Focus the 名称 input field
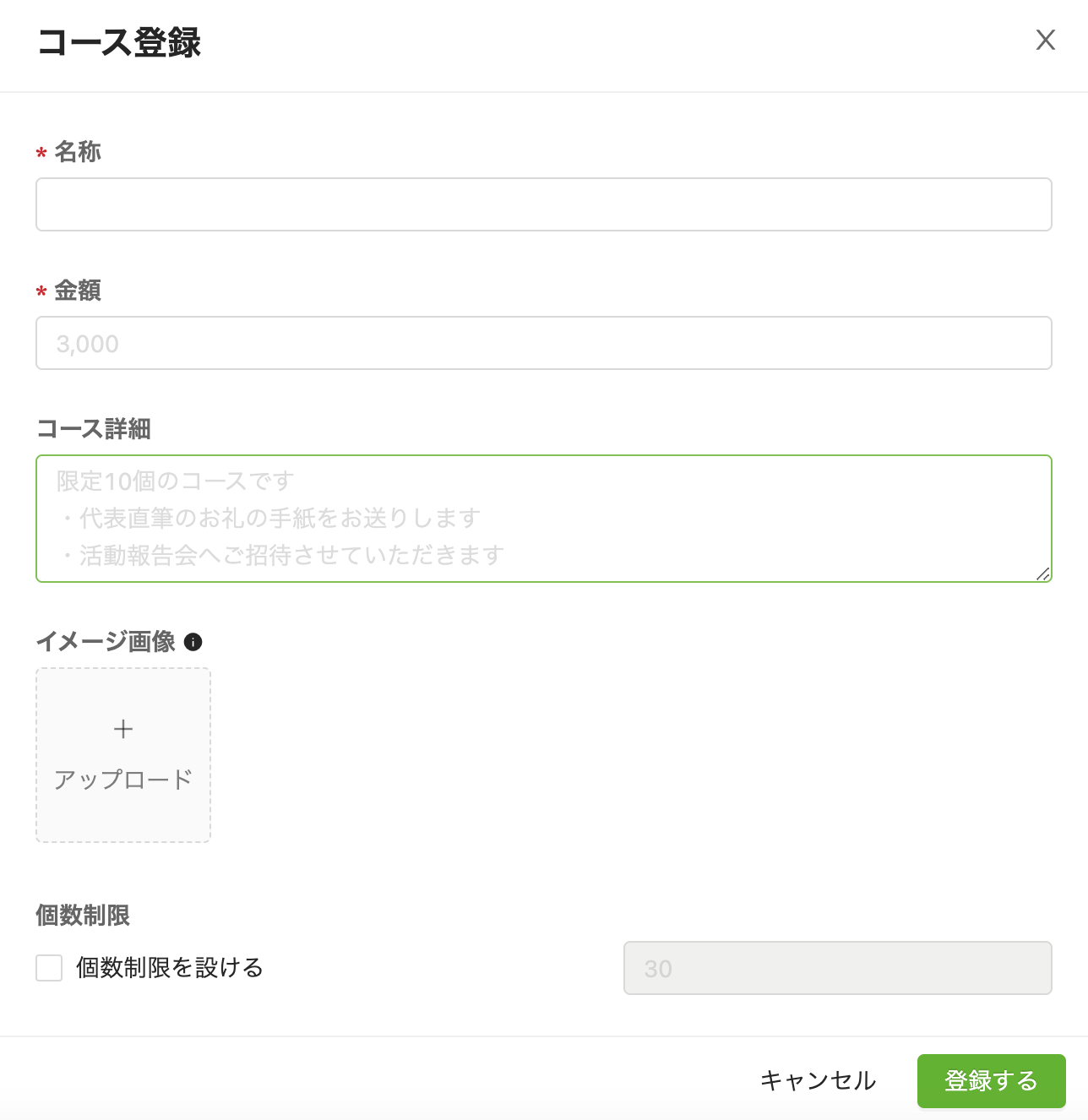1088x1120 pixels. point(544,204)
